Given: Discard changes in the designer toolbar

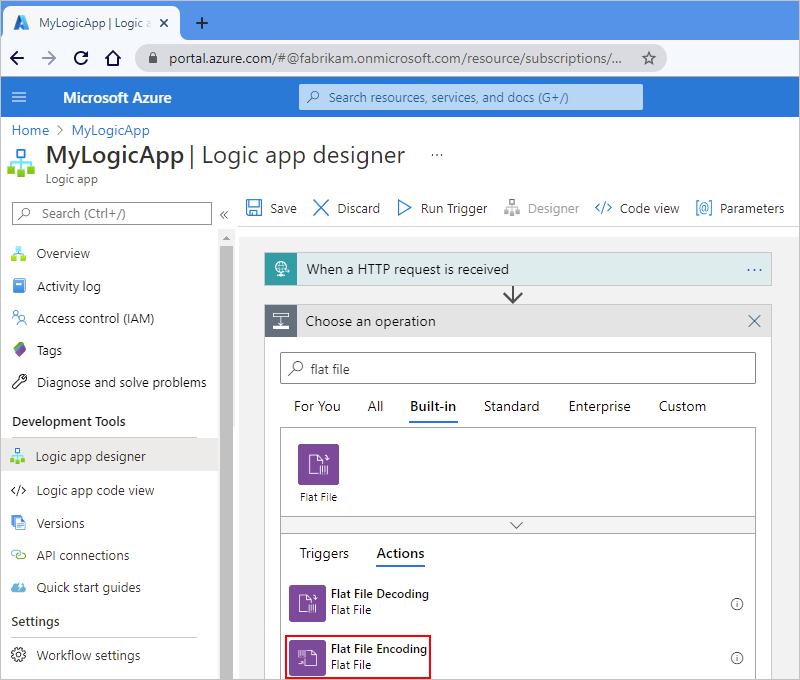Looking at the screenshot, I should click(346, 208).
